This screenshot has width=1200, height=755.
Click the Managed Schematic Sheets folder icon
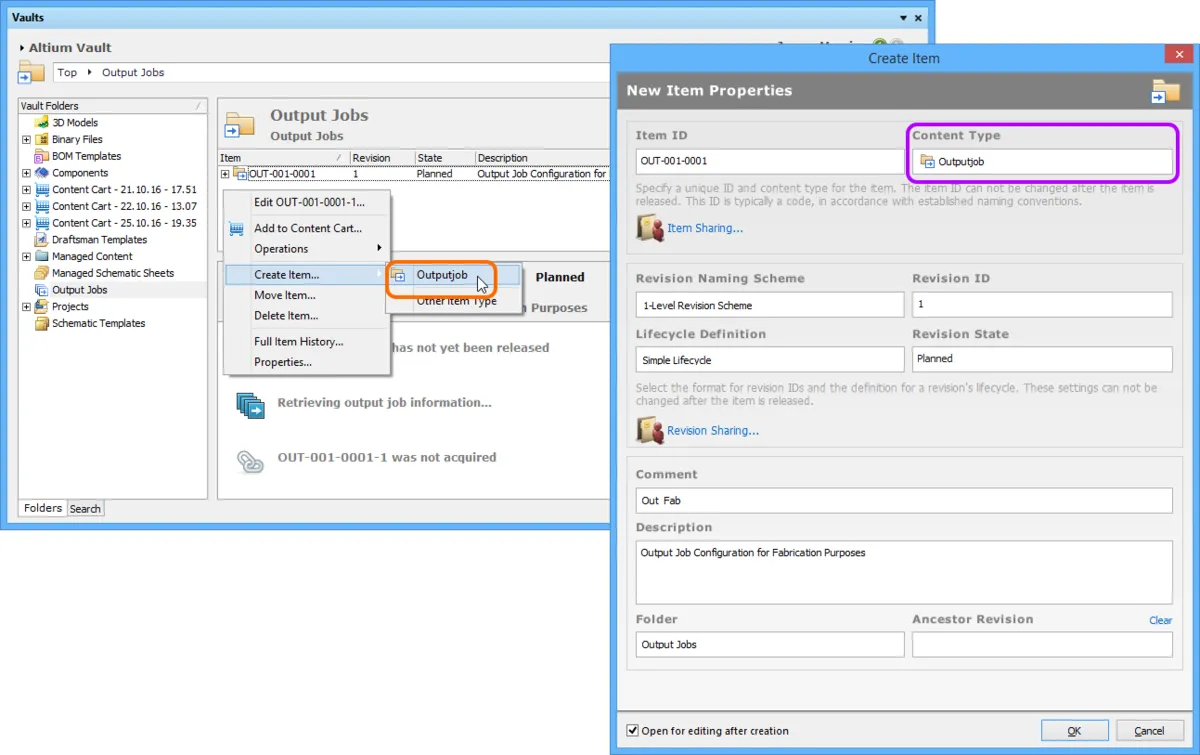[42, 273]
